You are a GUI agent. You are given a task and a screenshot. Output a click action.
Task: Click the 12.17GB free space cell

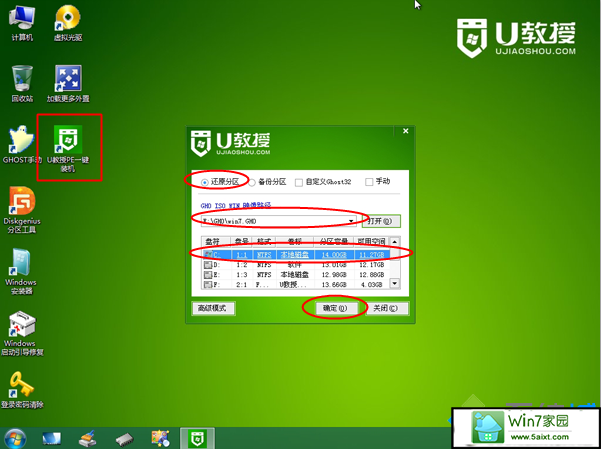tap(371, 265)
